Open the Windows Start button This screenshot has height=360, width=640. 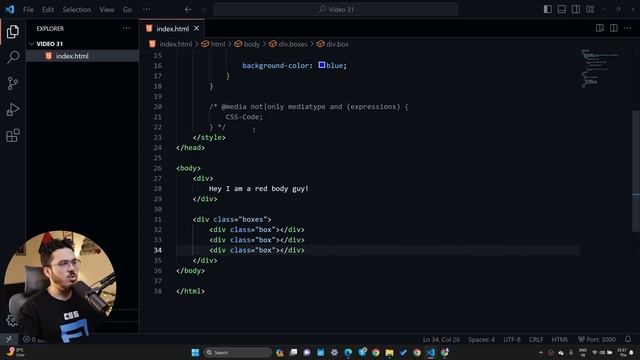coord(195,352)
